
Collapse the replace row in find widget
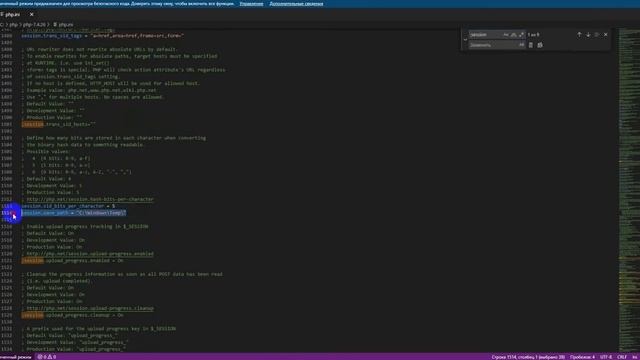pyautogui.click(x=465, y=40)
